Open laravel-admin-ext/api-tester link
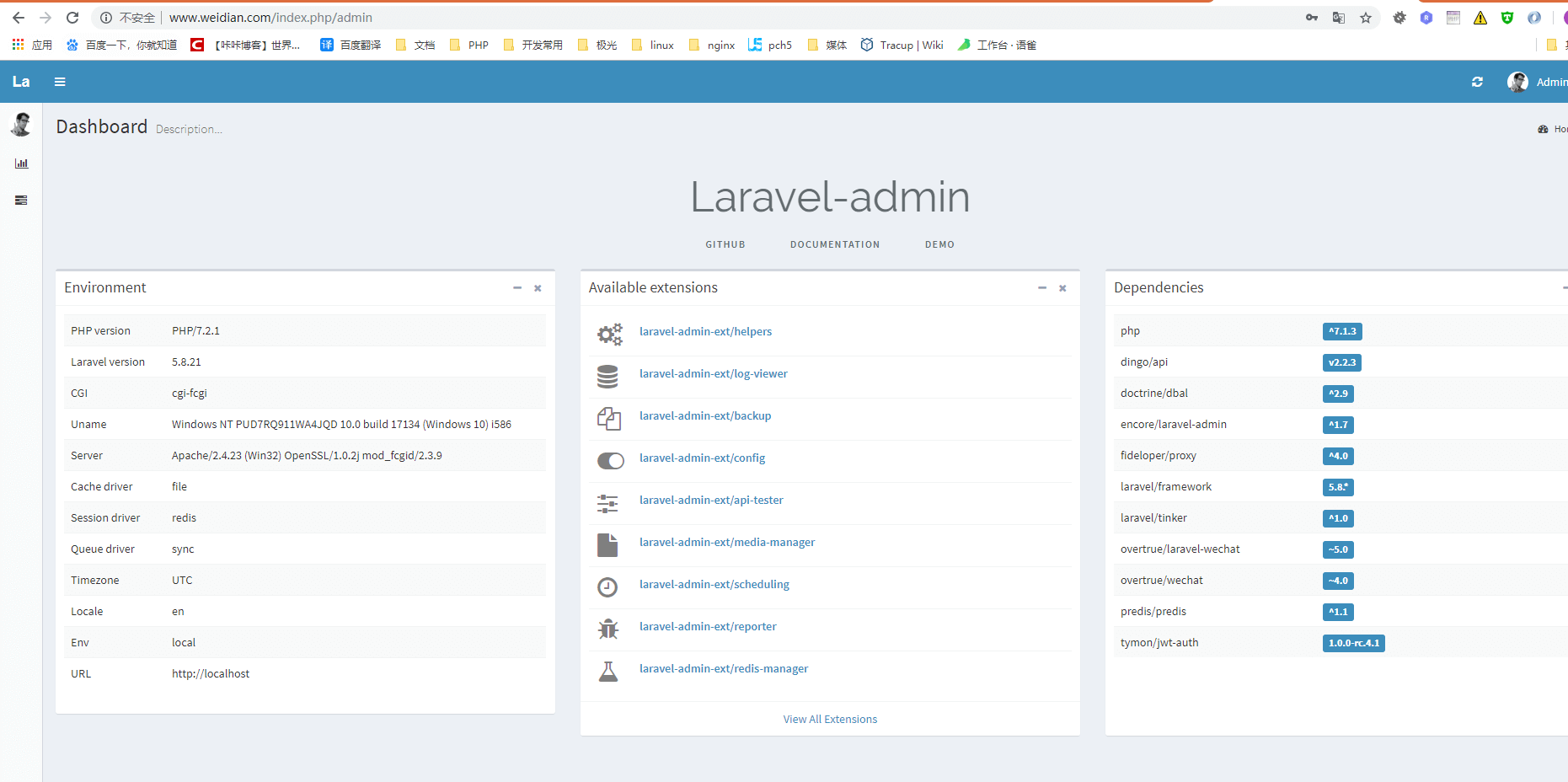 coord(711,500)
